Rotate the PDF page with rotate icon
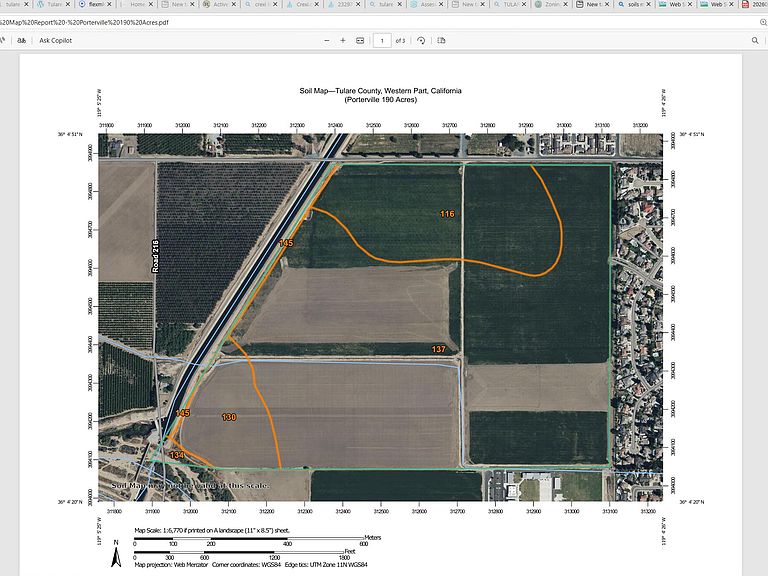Viewport: 768px width, 576px height. coord(421,41)
